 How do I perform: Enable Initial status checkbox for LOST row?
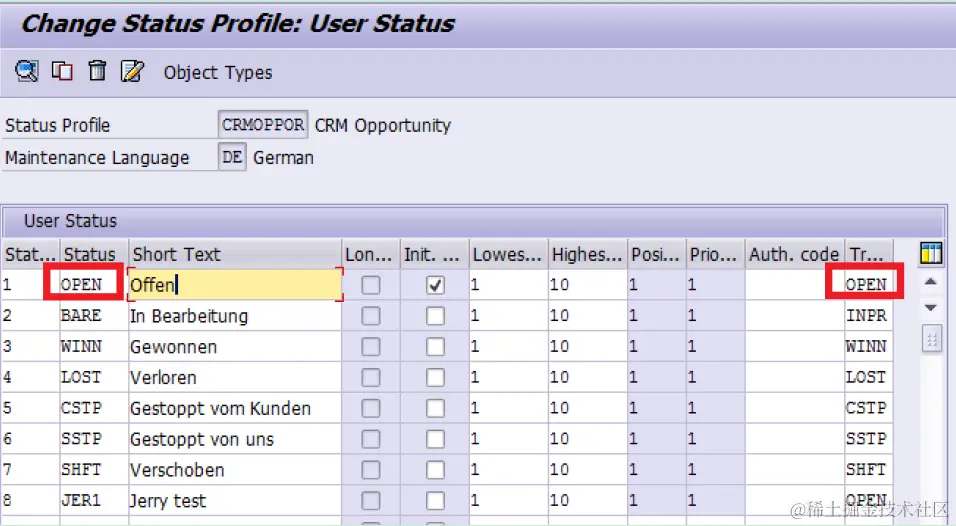tap(435, 377)
